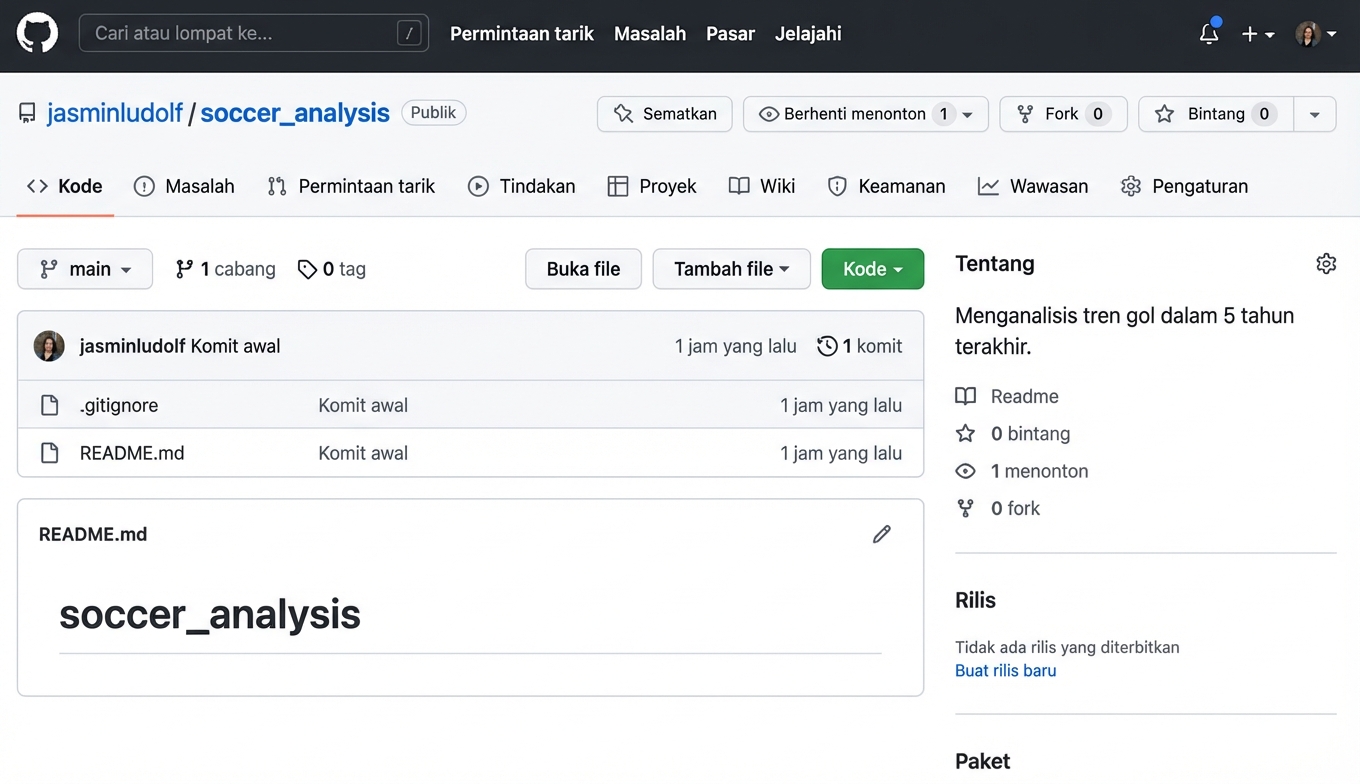Switch to the Kode tab
Image resolution: width=1360 pixels, height=784 pixels.
click(x=65, y=186)
